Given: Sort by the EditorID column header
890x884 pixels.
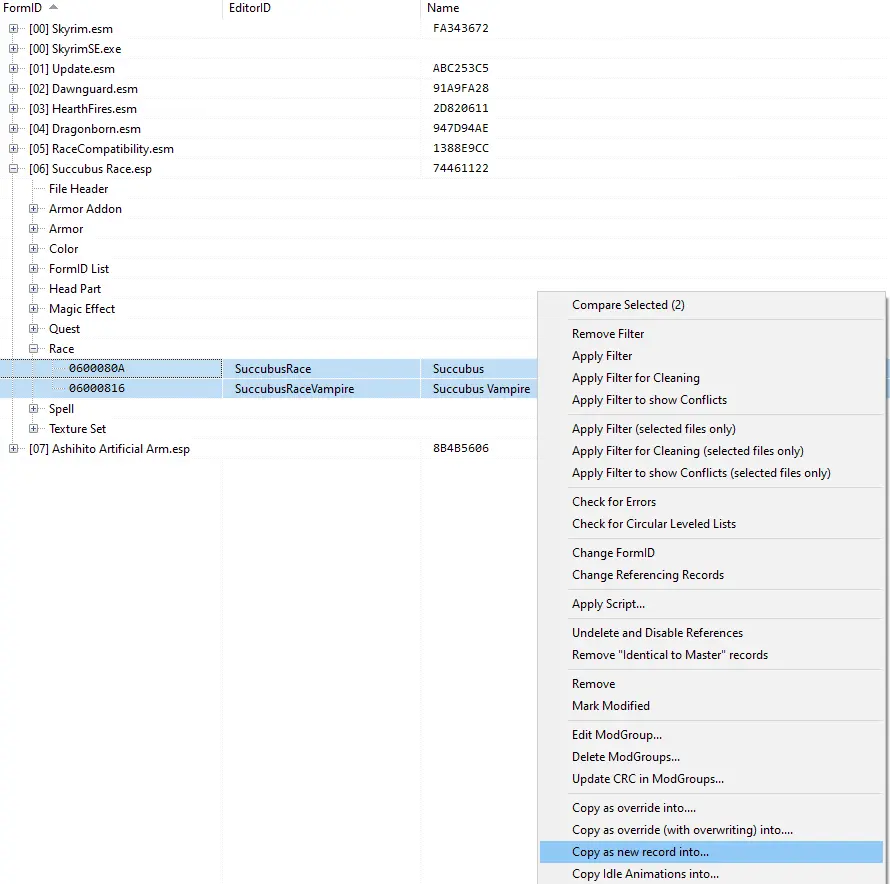Looking at the screenshot, I should [321, 8].
